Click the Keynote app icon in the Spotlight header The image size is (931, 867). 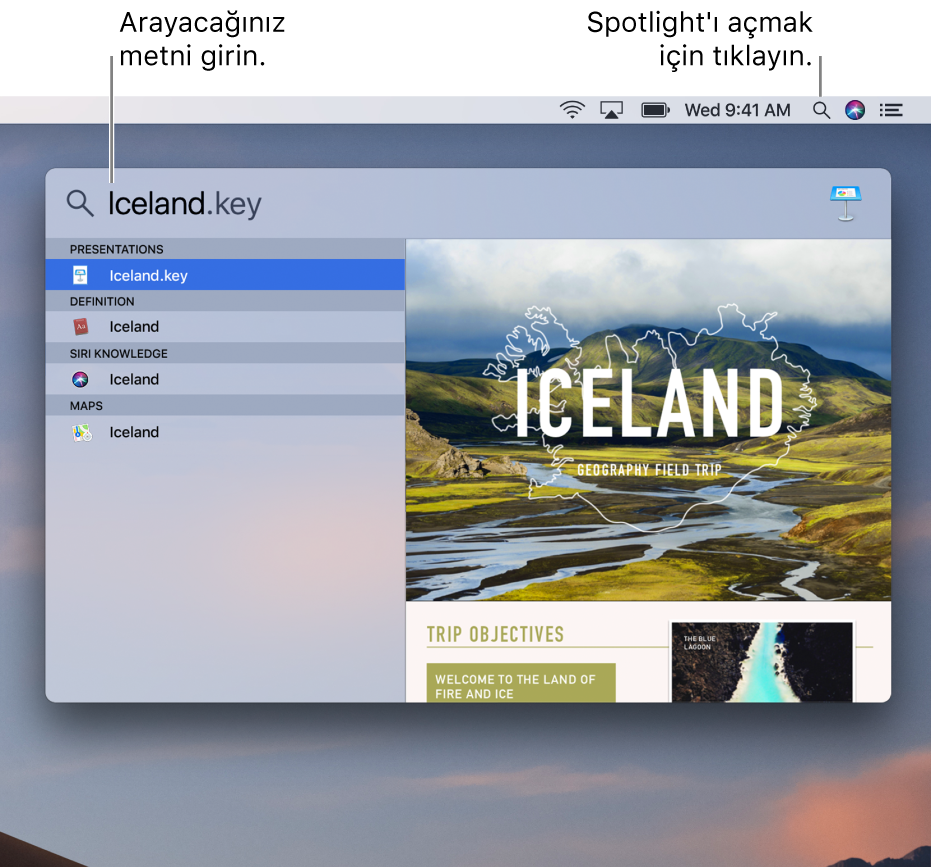(x=846, y=203)
